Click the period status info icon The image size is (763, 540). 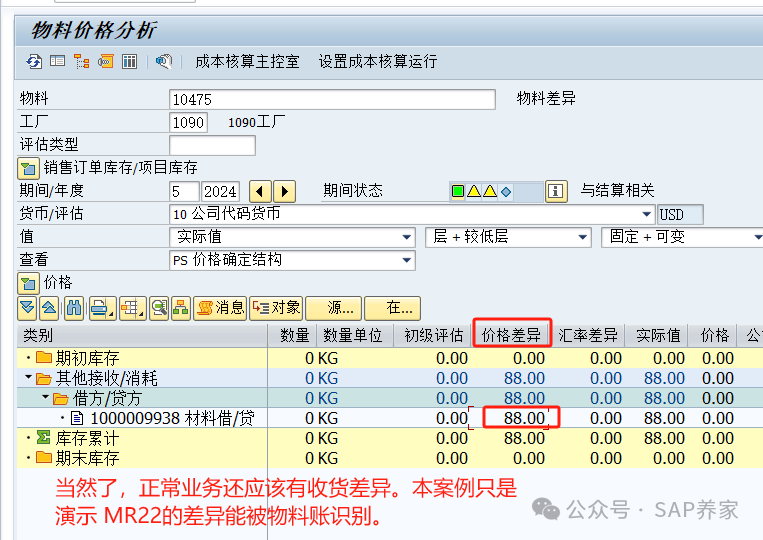556,191
